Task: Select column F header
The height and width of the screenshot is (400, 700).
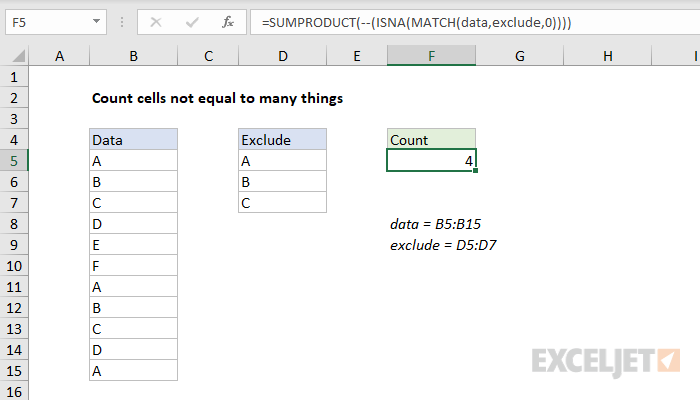Action: coord(431,57)
